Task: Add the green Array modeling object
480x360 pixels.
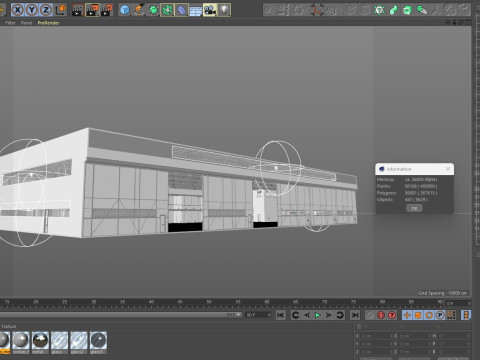Action: [x=167, y=10]
